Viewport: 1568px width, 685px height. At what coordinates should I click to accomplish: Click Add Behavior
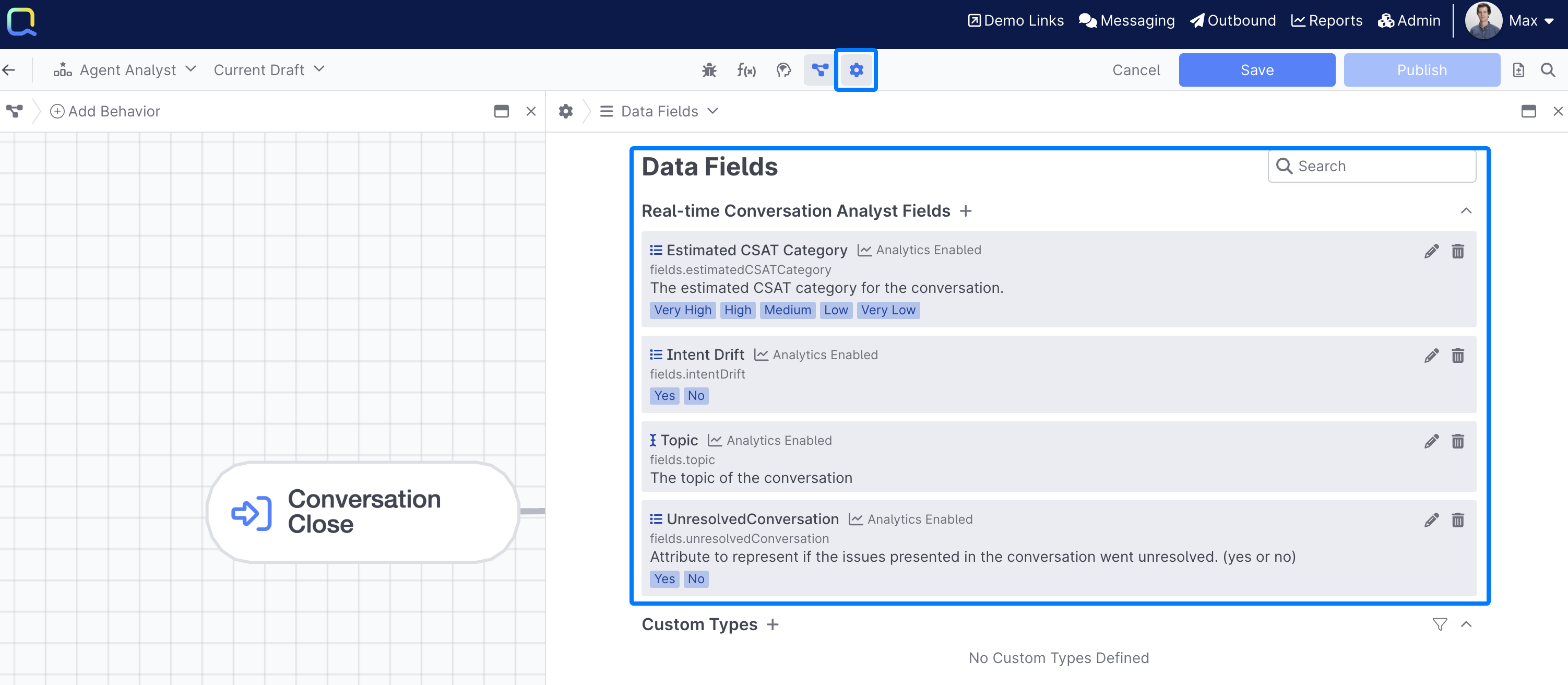click(105, 111)
